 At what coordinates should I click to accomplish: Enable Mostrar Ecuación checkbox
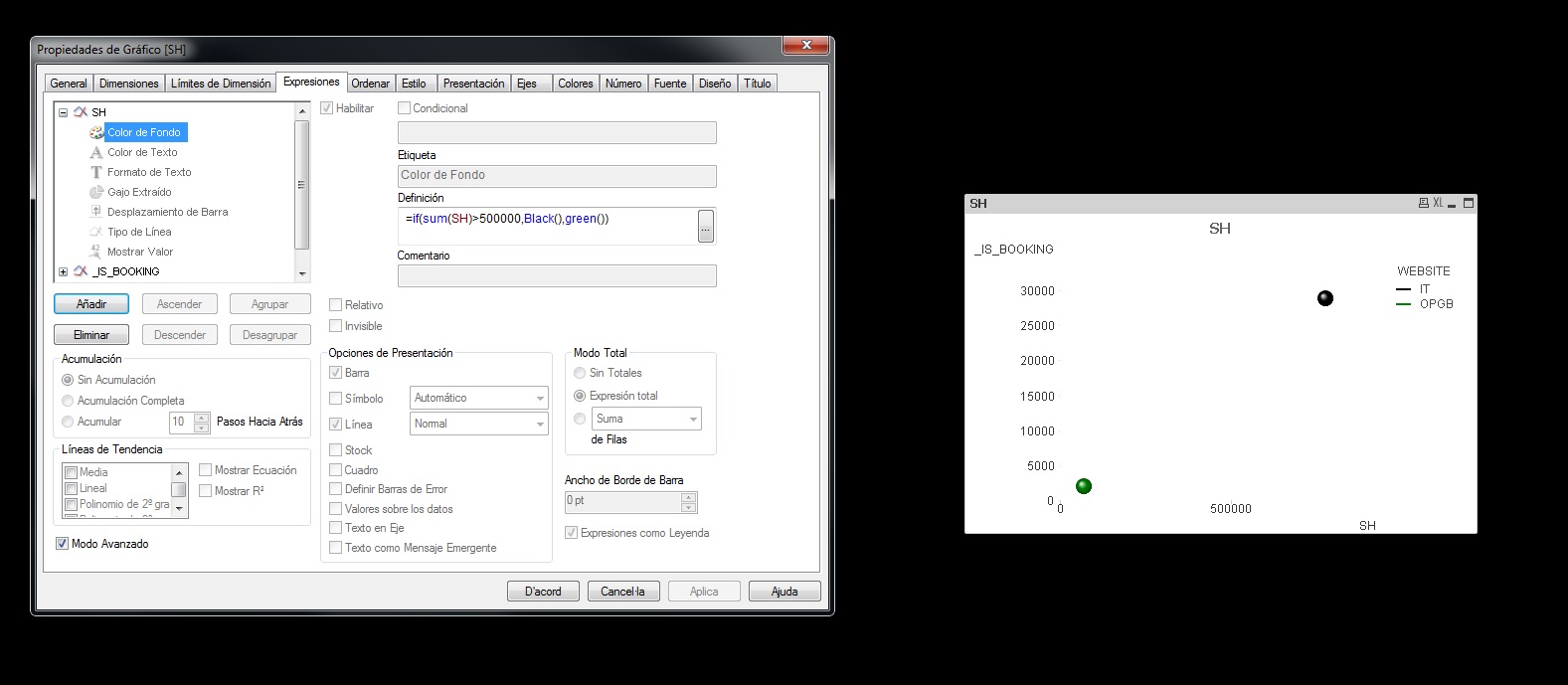tap(205, 470)
